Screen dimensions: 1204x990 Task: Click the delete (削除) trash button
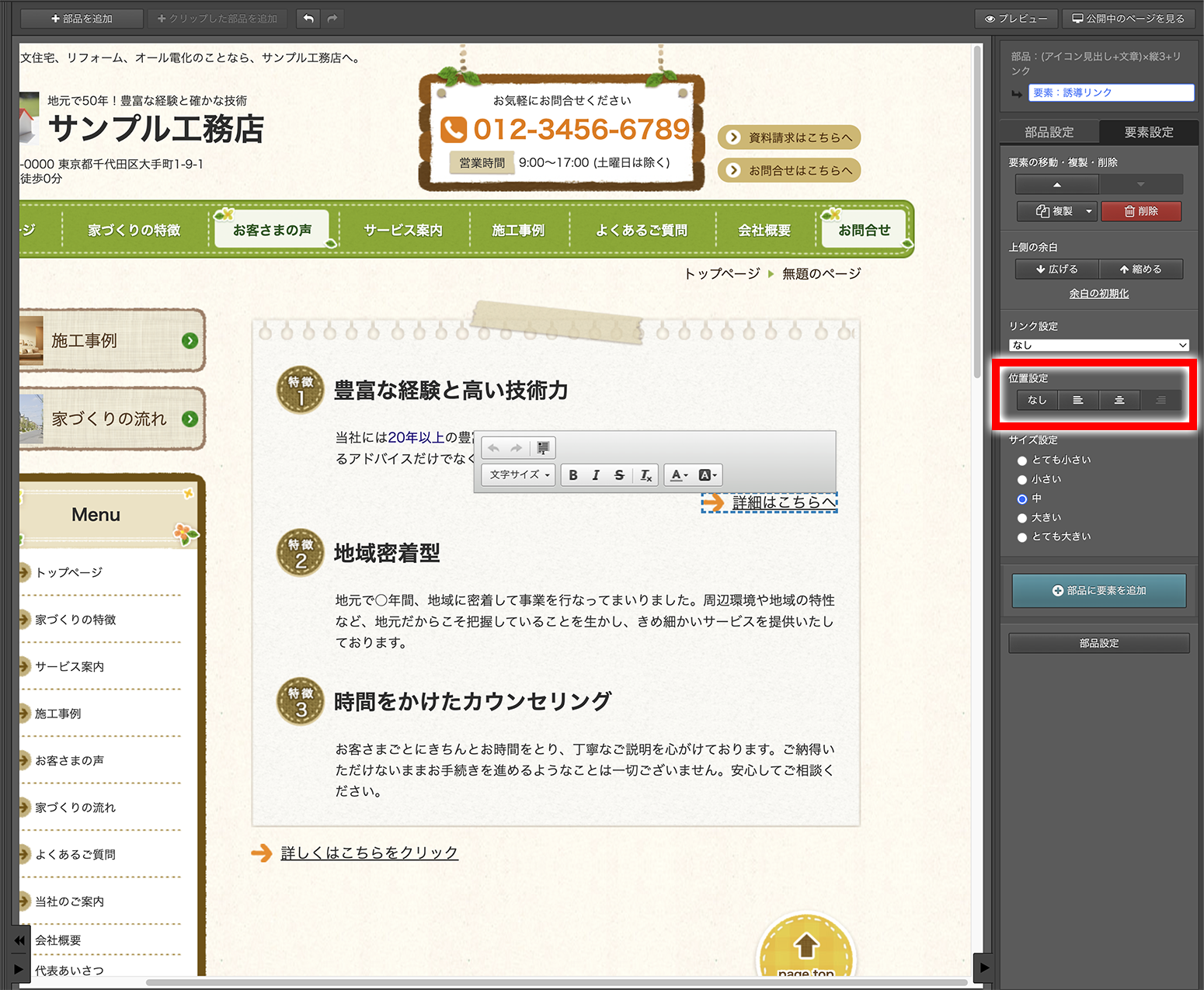pos(1141,211)
